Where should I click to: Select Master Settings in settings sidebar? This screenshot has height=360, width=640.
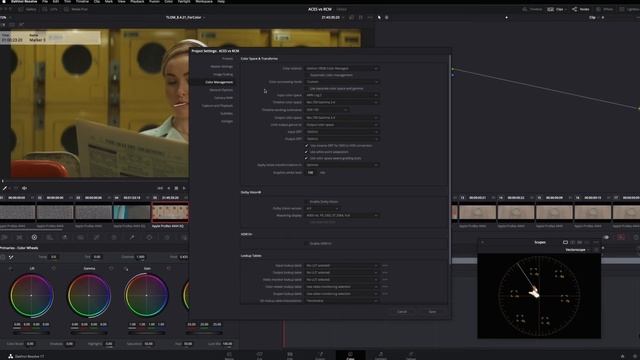[222, 67]
